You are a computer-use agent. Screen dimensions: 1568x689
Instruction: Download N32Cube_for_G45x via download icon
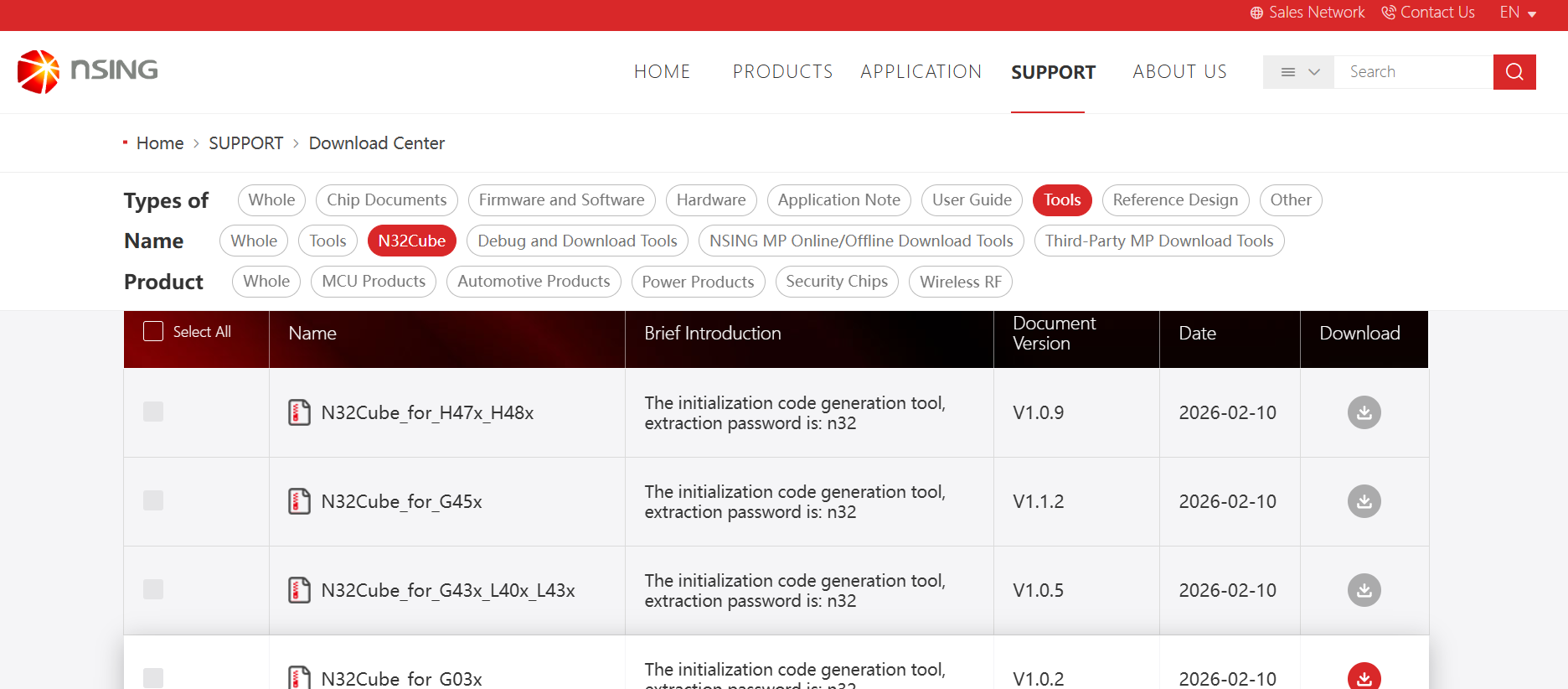pos(1363,501)
